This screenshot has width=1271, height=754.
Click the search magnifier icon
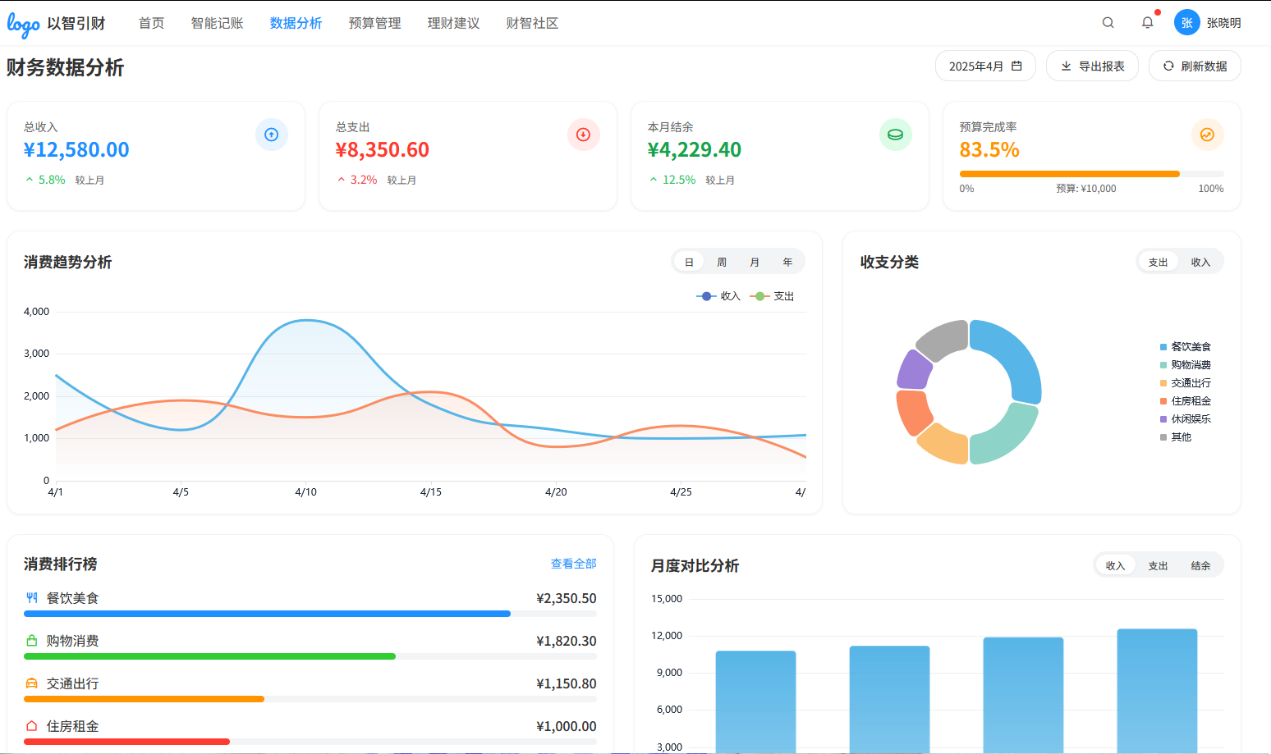pos(1108,23)
